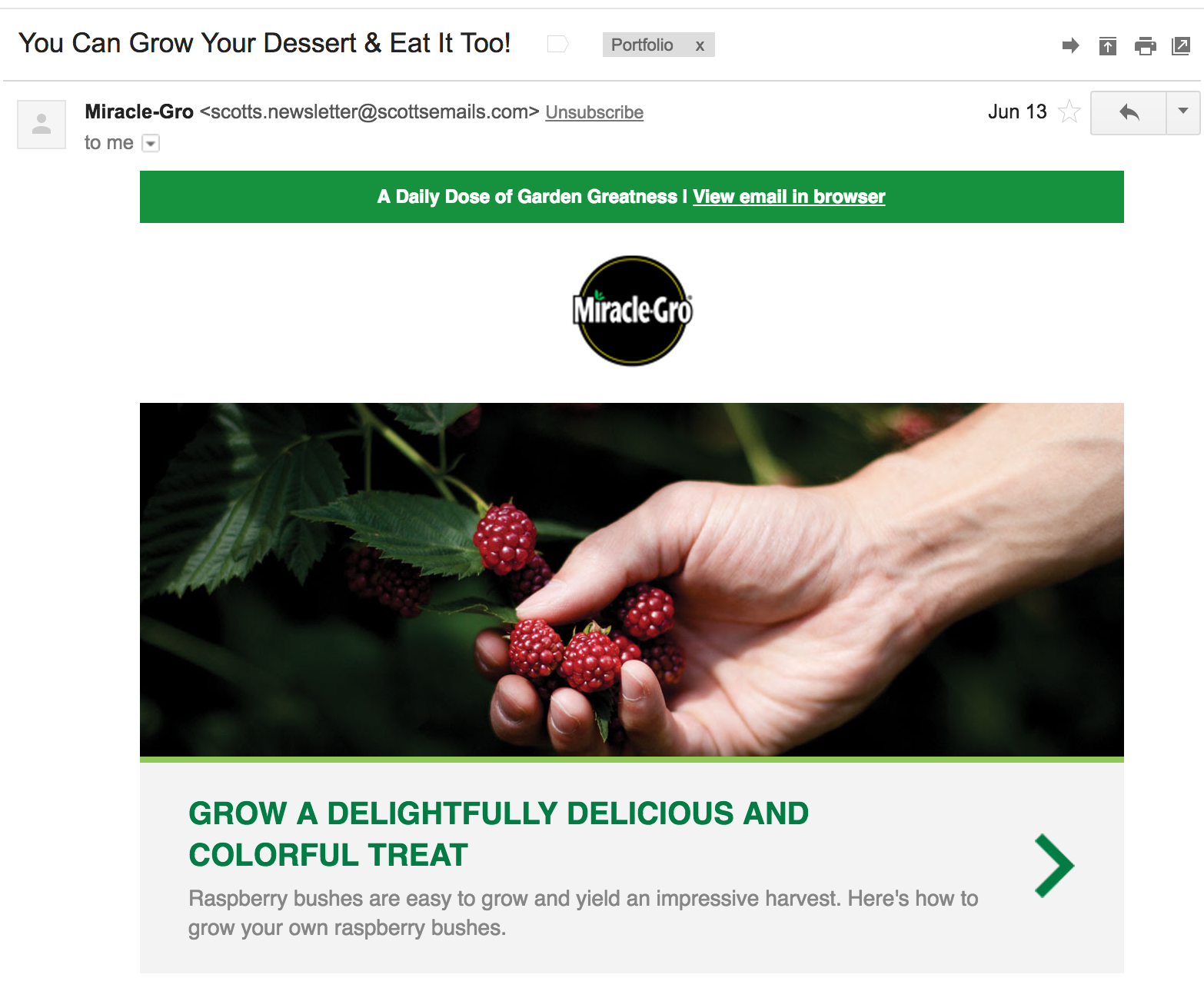This screenshot has height=998, width=1204.
Task: Star the email from Miracle-Gro
Action: pyautogui.click(x=1069, y=112)
